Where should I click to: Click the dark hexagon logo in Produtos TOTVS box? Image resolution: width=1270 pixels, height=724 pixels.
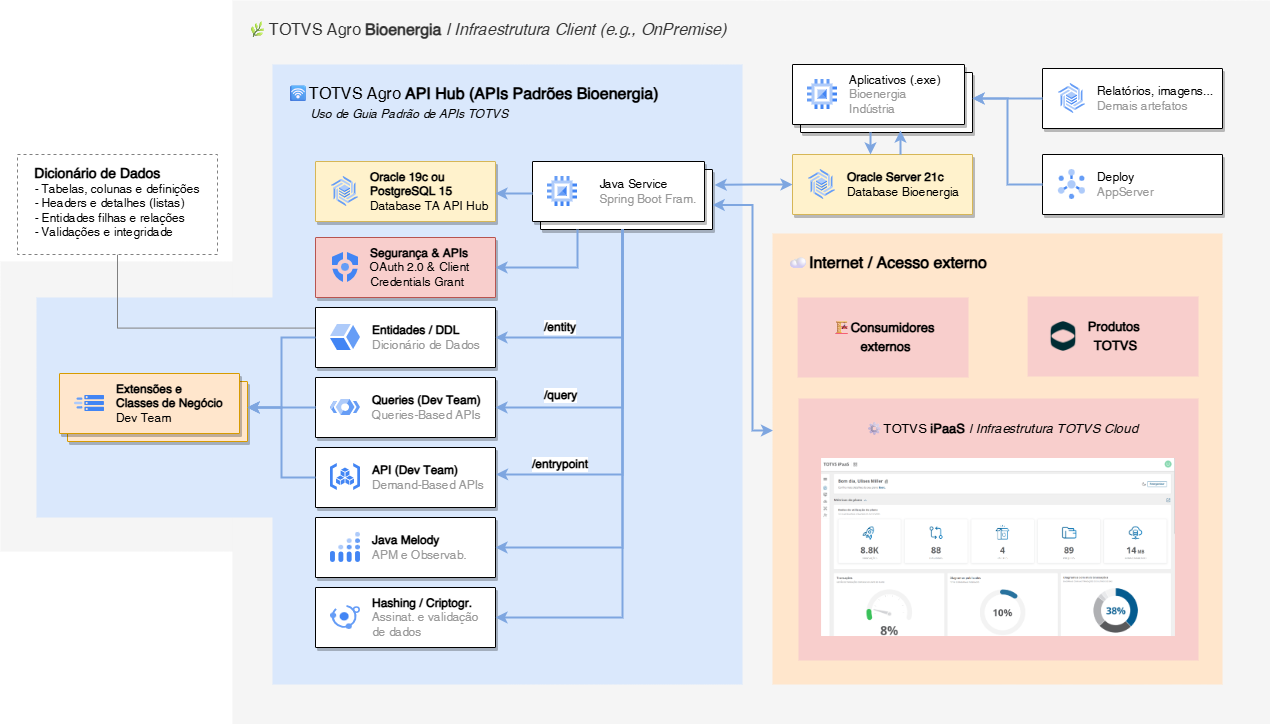click(x=1063, y=337)
